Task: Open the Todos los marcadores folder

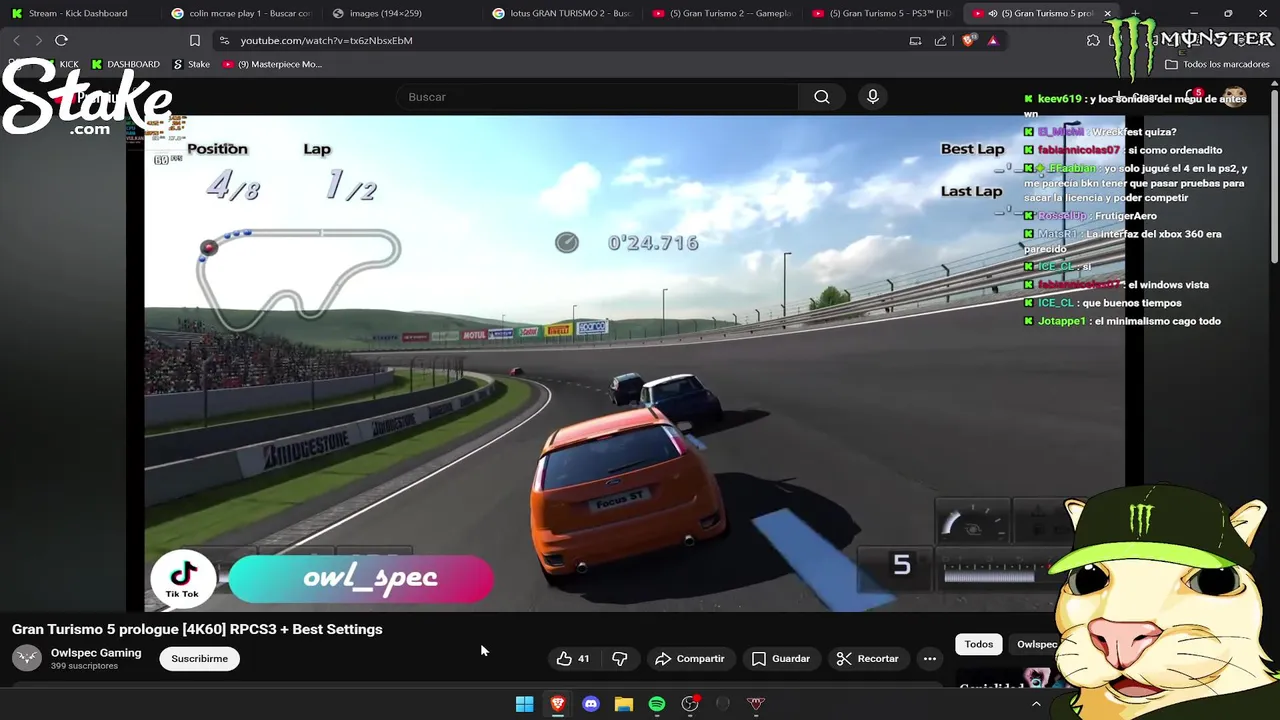Action: point(1217,64)
